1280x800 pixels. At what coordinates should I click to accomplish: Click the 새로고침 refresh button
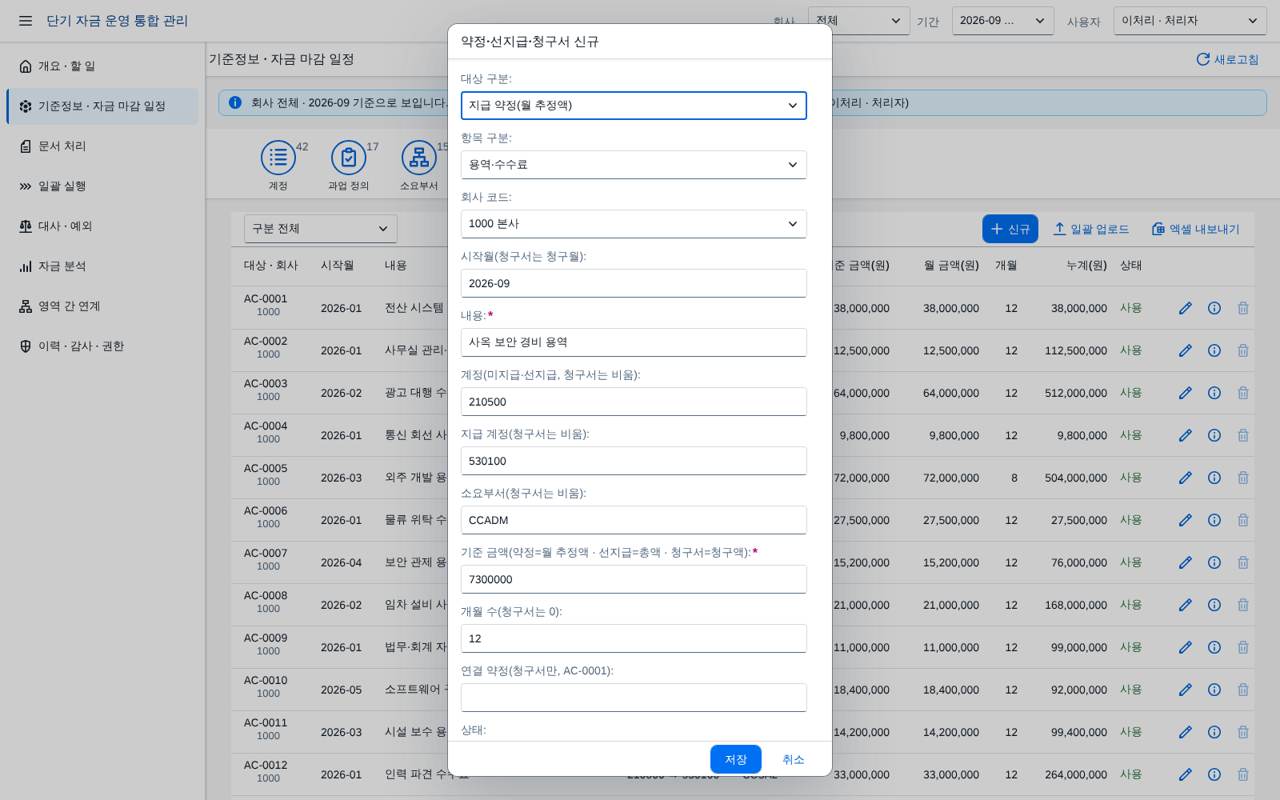pyautogui.click(x=1228, y=60)
